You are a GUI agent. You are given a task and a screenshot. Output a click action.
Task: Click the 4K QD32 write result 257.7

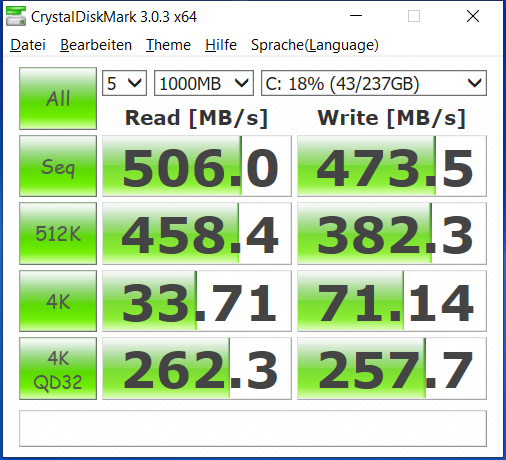click(x=392, y=369)
